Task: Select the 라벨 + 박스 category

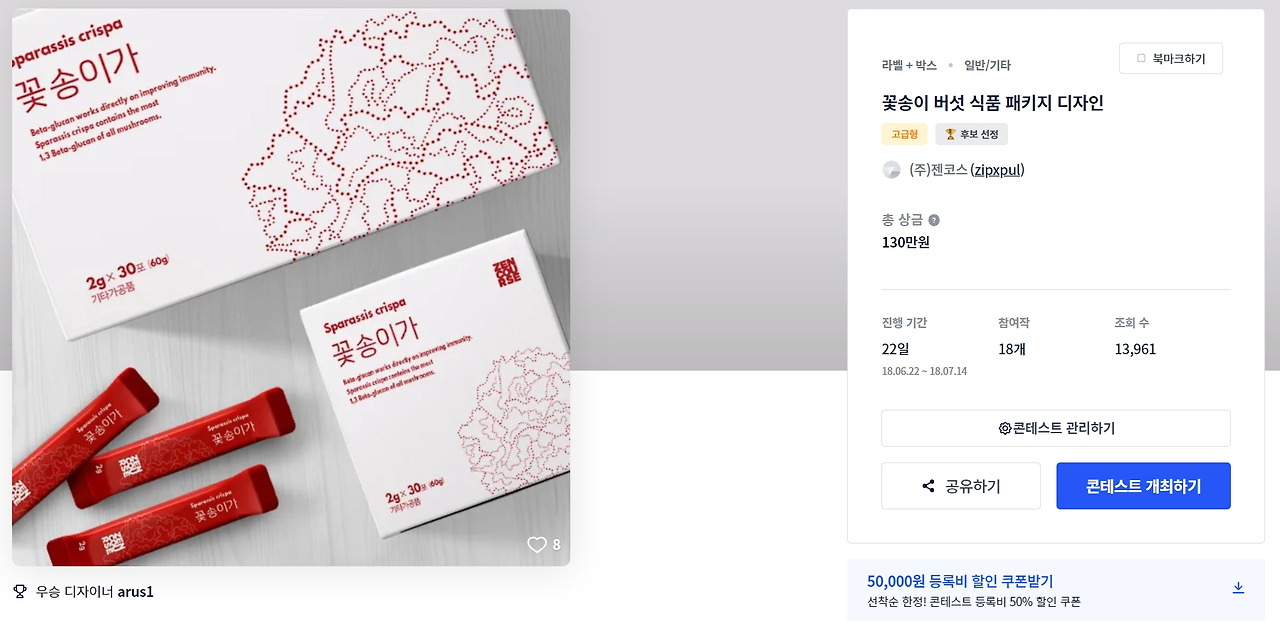Action: click(x=909, y=65)
